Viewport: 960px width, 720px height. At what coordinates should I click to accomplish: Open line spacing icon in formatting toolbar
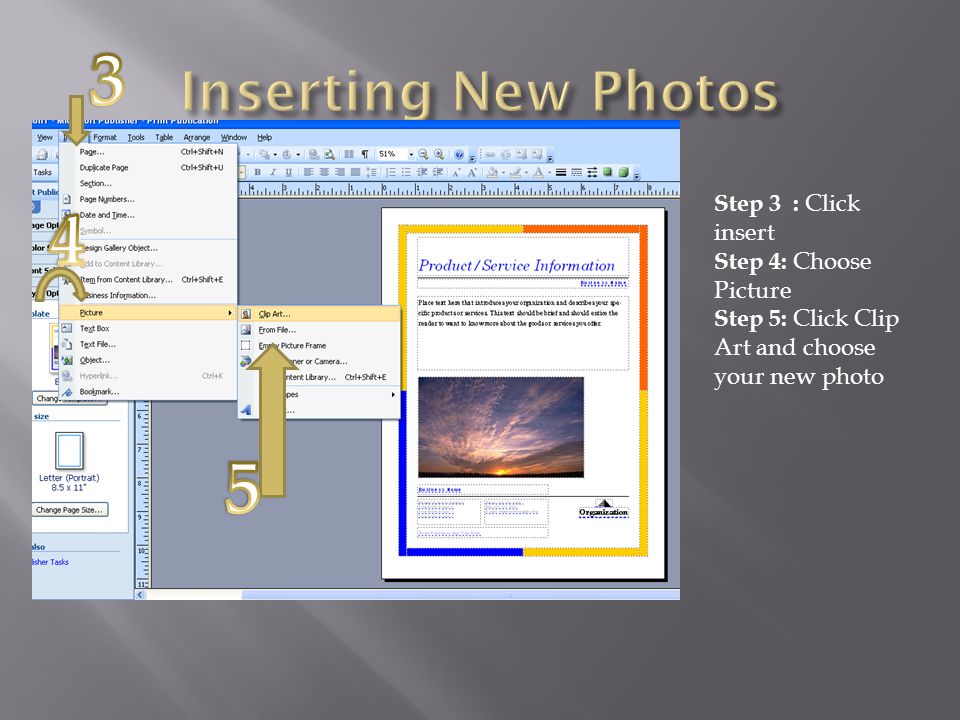tap(371, 172)
